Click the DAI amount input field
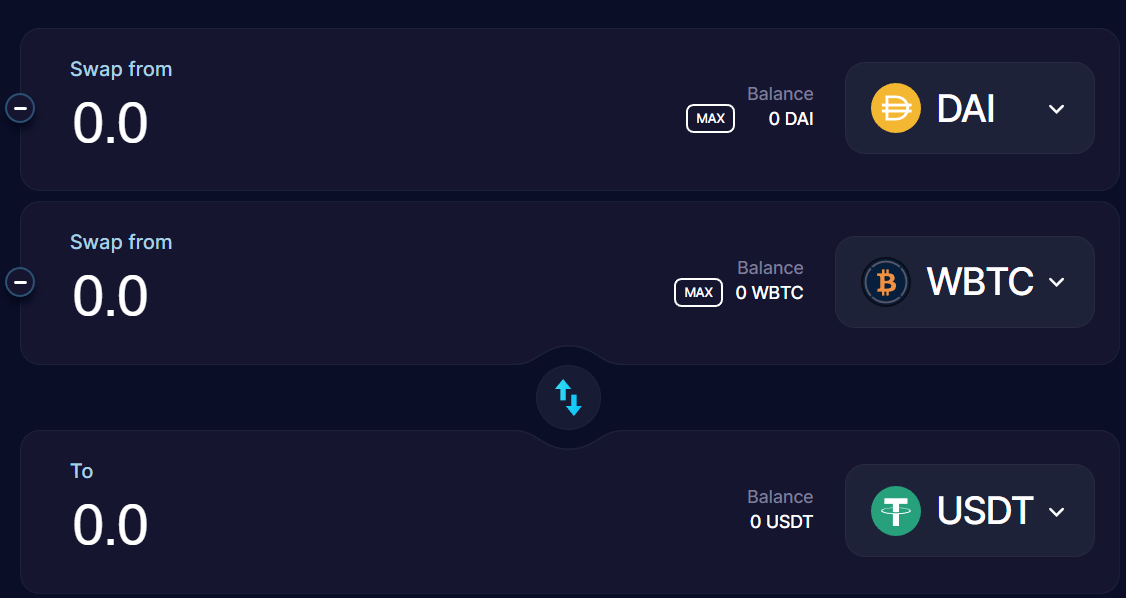The width and height of the screenshot is (1126, 598). pos(110,122)
